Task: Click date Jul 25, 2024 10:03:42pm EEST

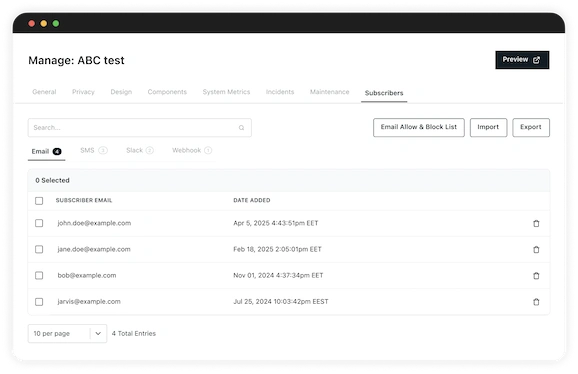Action: pos(281,301)
